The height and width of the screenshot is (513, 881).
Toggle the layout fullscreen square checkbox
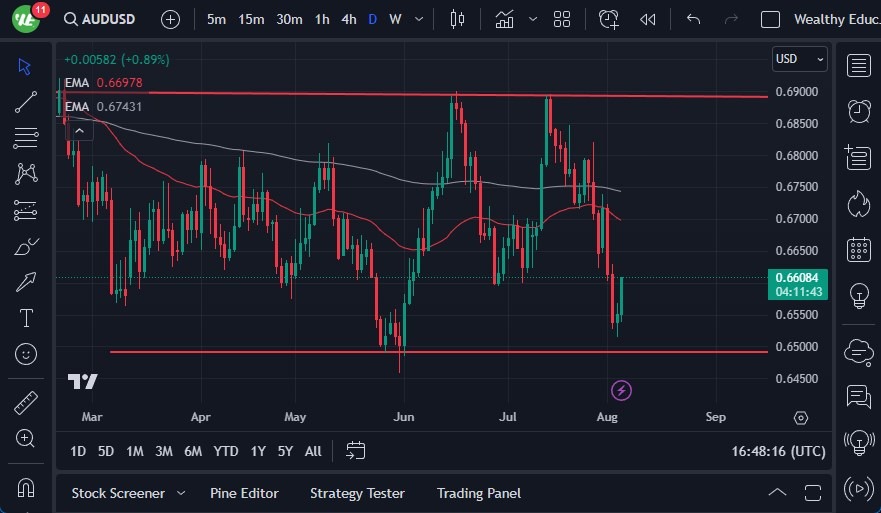pyautogui.click(x=770, y=19)
